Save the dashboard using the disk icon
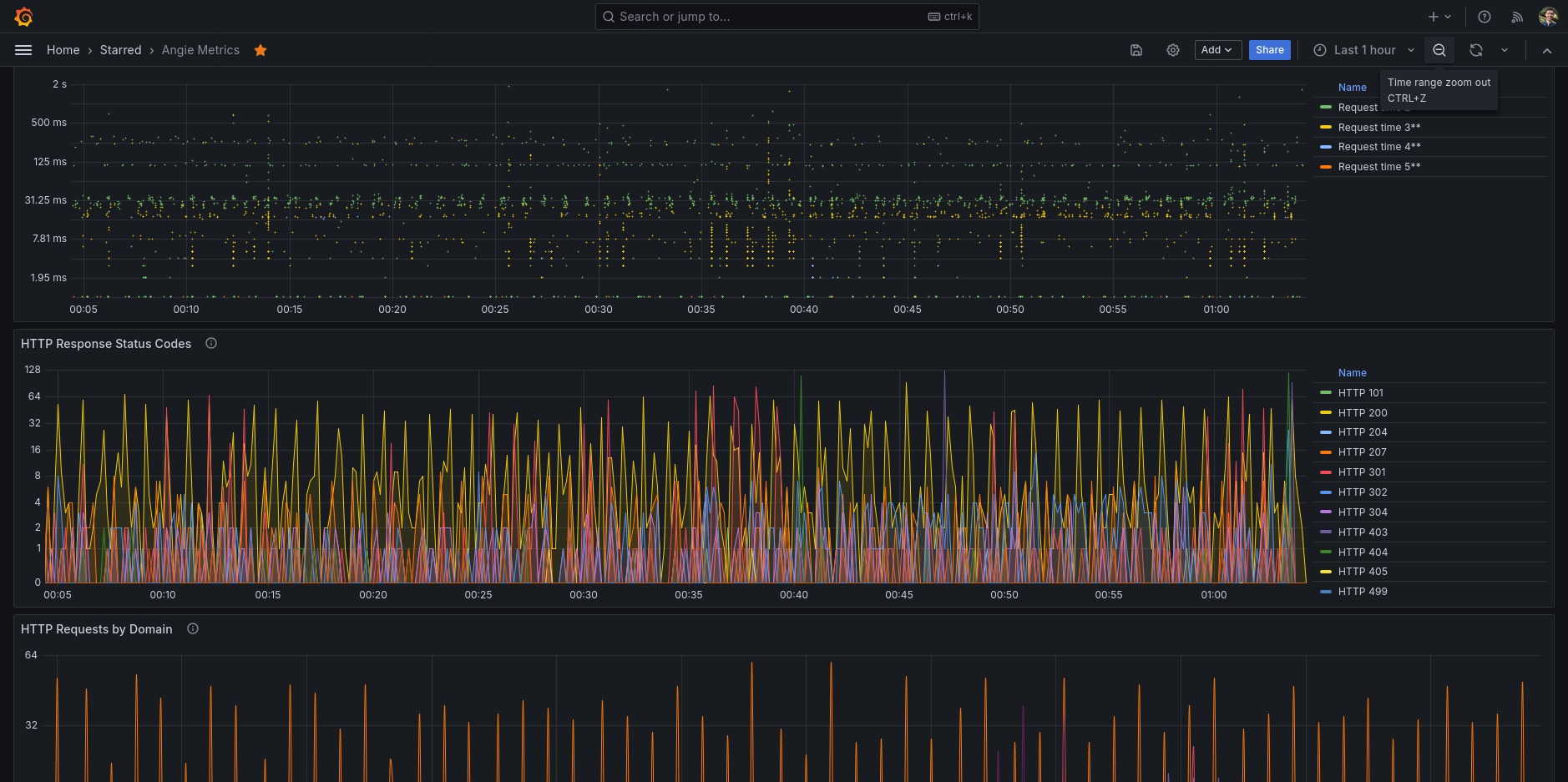This screenshot has width=1568, height=782. coord(1136,50)
